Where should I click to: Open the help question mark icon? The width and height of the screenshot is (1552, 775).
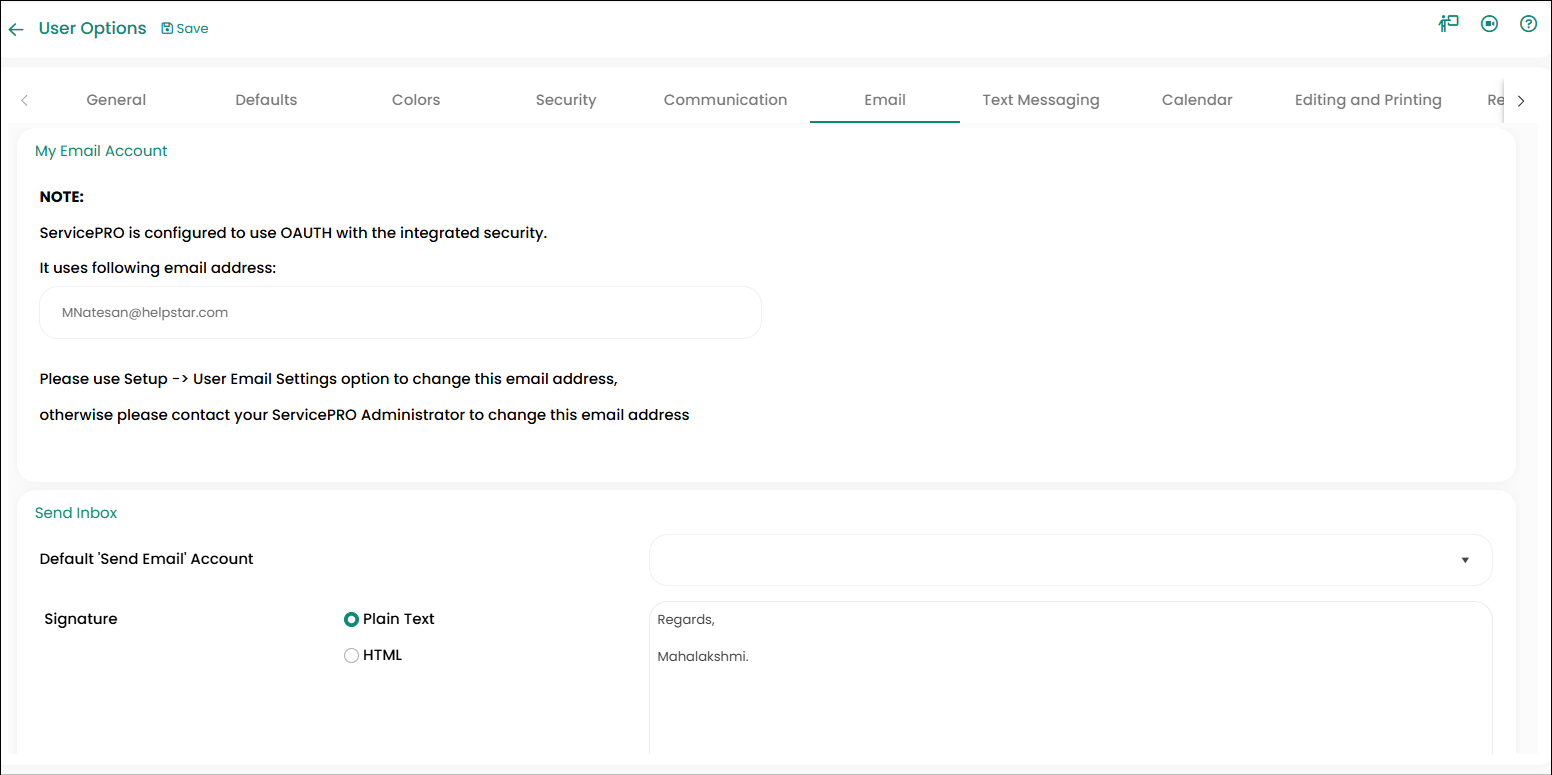coord(1528,24)
